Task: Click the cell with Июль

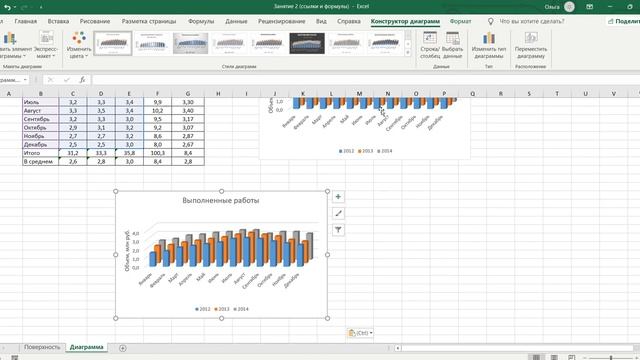Action: pos(40,102)
